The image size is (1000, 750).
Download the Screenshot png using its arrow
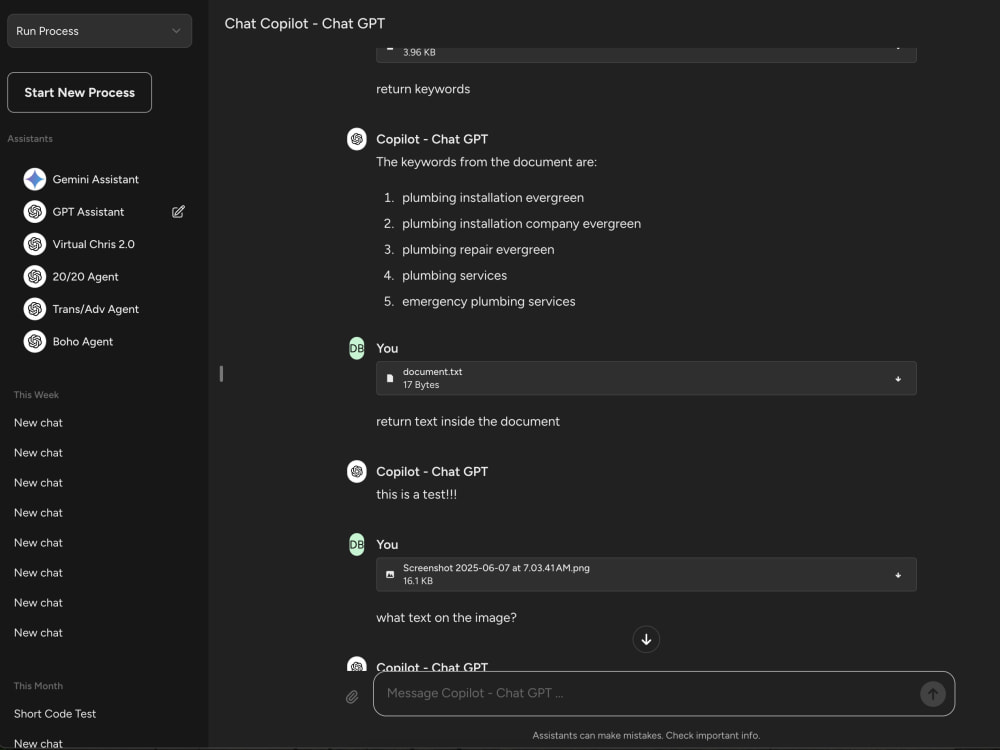tap(898, 575)
